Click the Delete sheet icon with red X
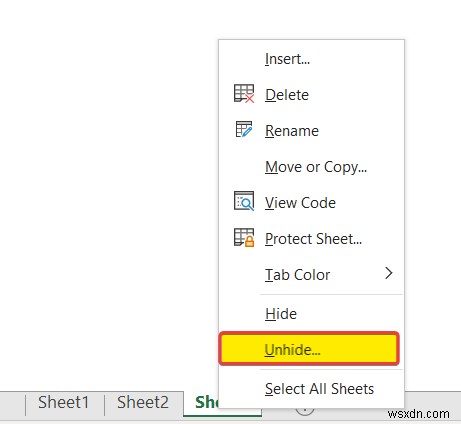Screen dimensions: 461x424 [x=244, y=93]
